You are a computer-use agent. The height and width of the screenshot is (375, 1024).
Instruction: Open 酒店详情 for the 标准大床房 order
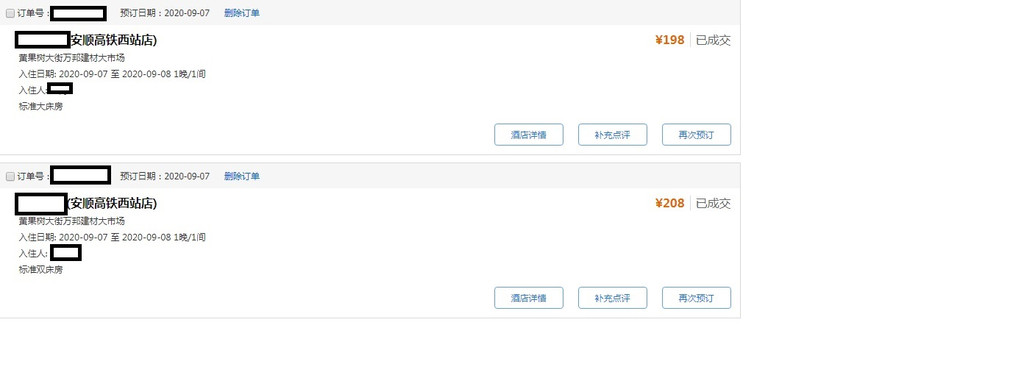click(528, 135)
